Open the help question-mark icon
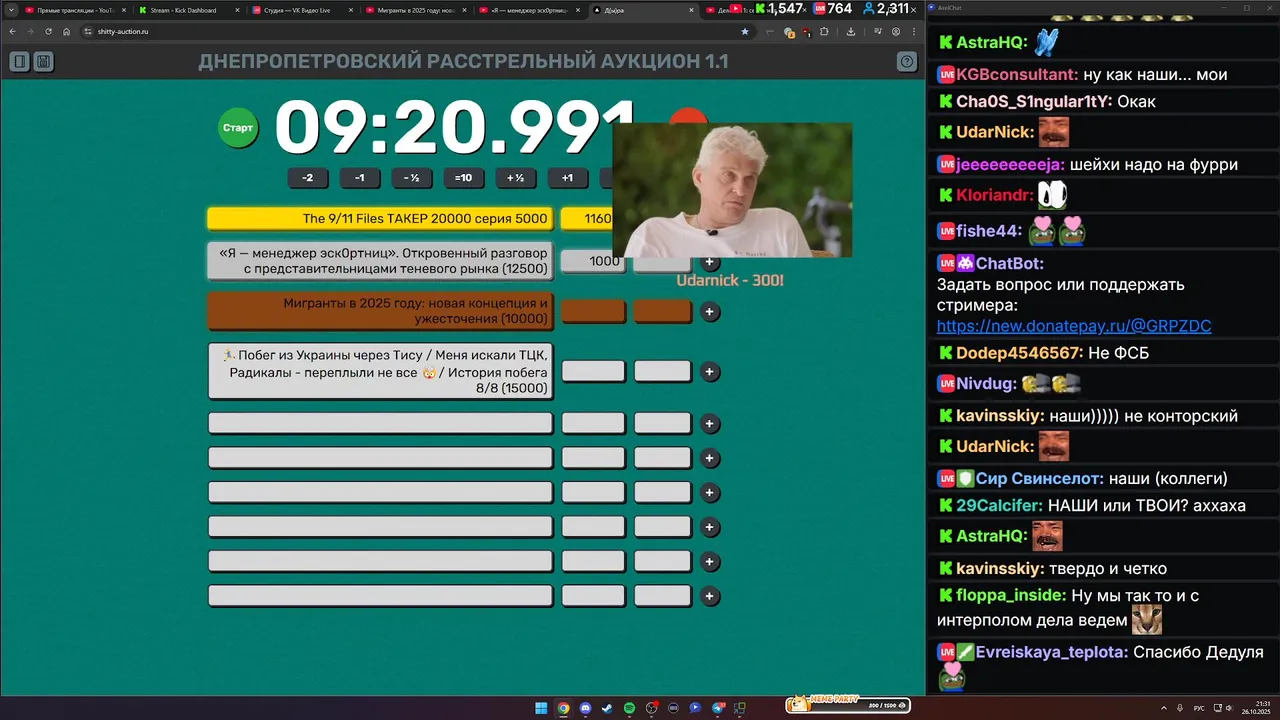1280x720 pixels. tap(907, 62)
